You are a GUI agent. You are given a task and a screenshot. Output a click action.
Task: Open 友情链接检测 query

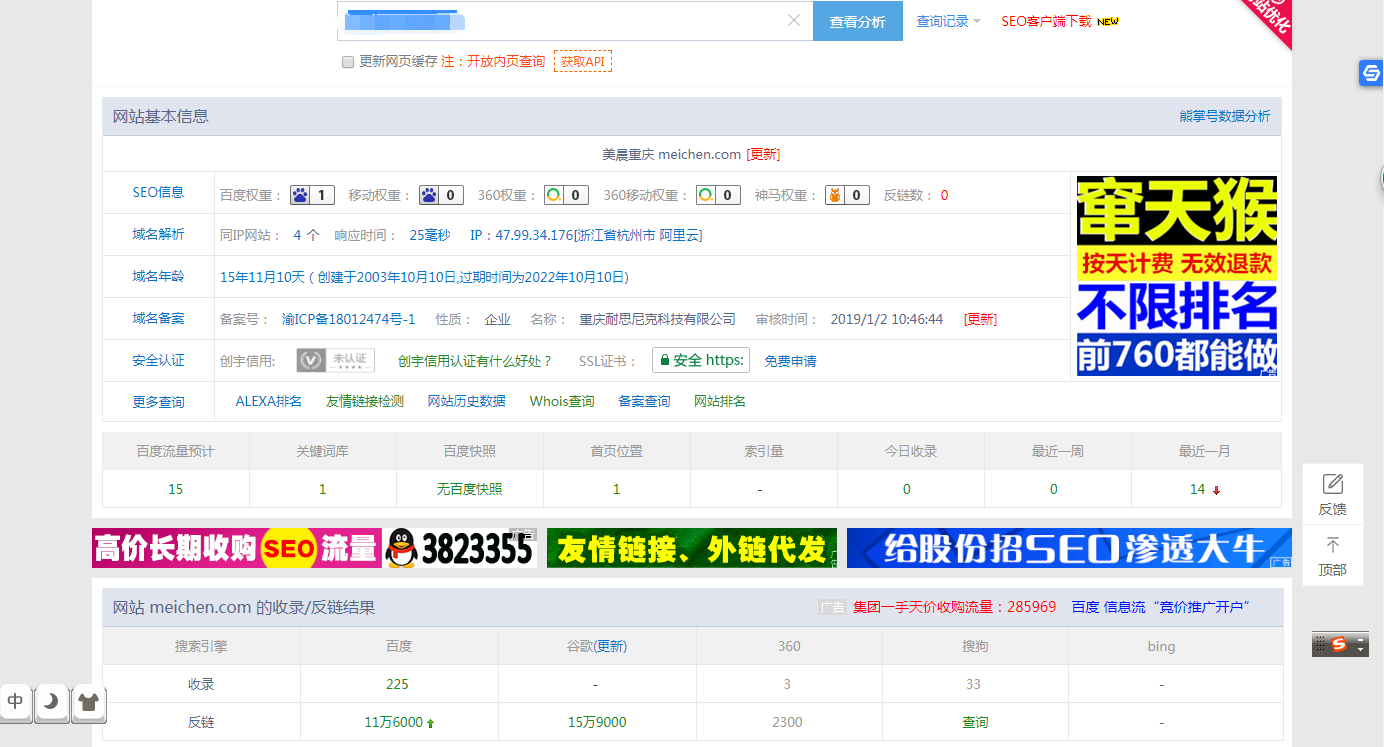pyautogui.click(x=365, y=401)
